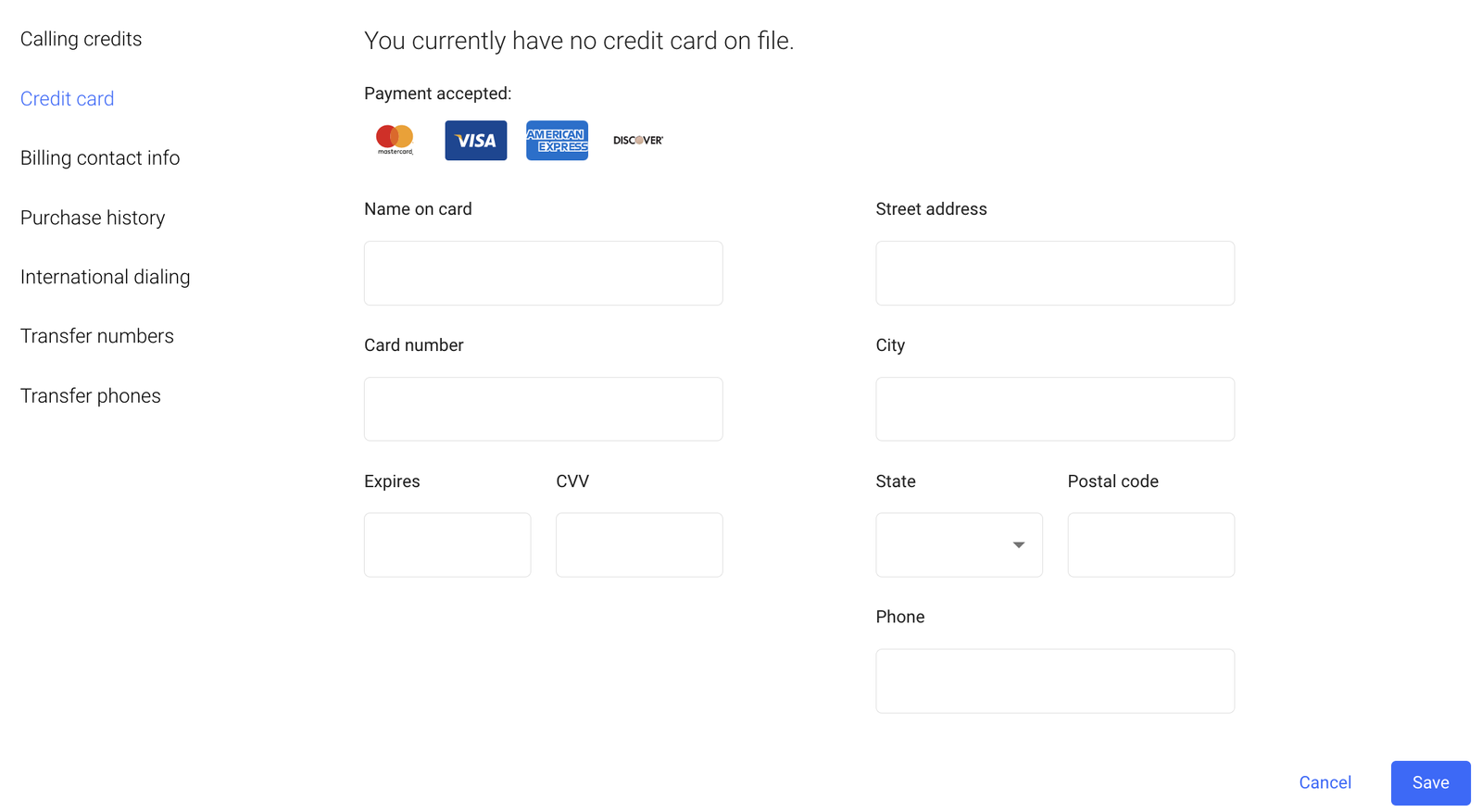Click into the Card number field
This screenshot has width=1482, height=812.
tap(543, 409)
